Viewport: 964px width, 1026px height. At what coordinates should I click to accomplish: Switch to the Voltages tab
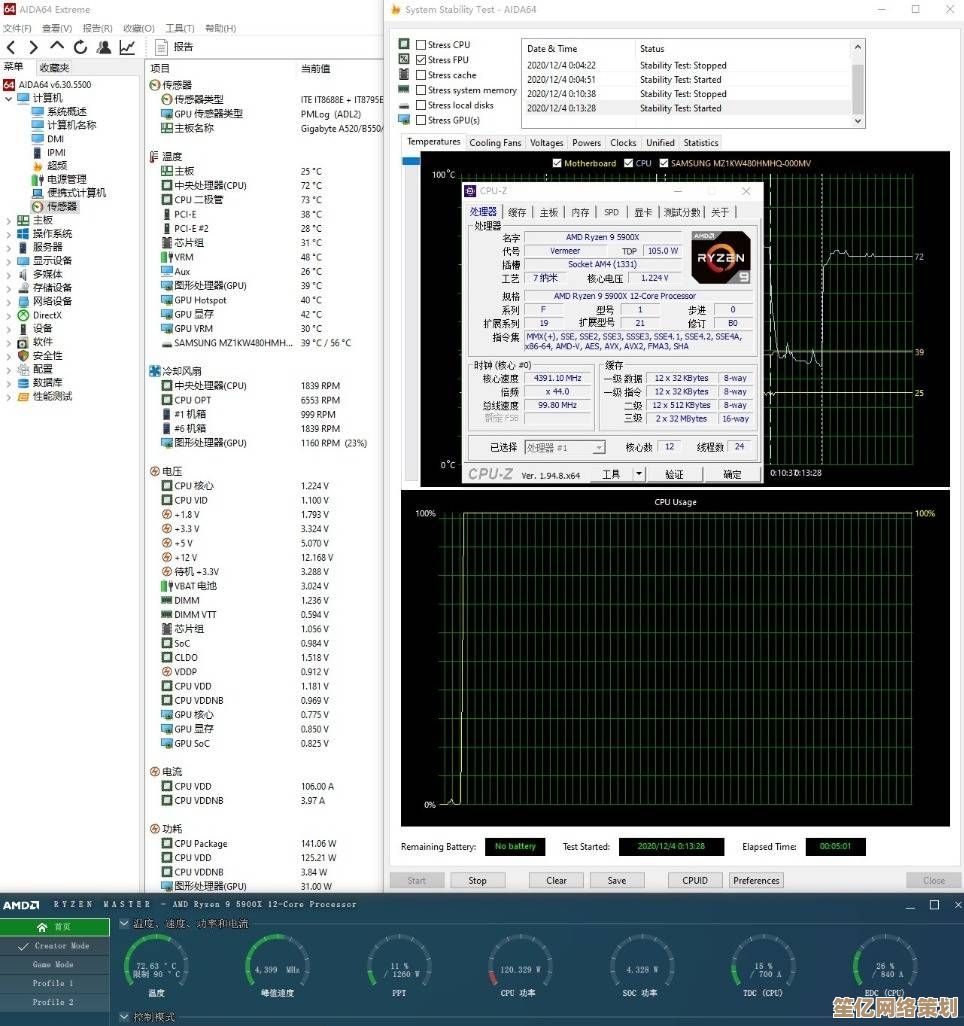pyautogui.click(x=546, y=143)
